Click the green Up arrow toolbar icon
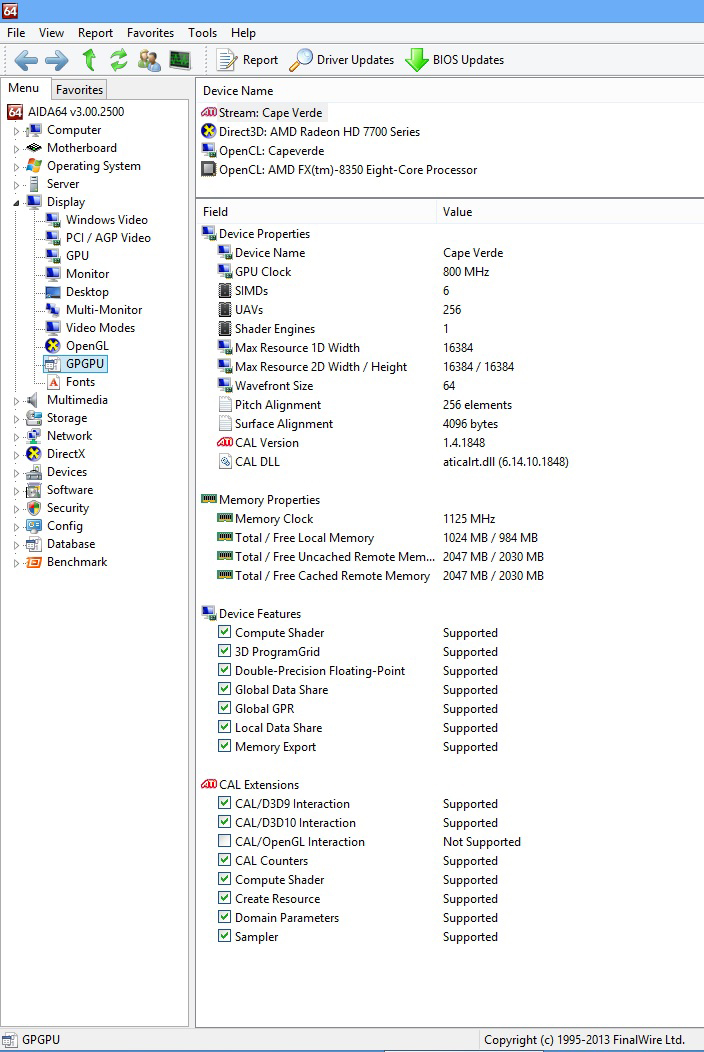 [89, 60]
